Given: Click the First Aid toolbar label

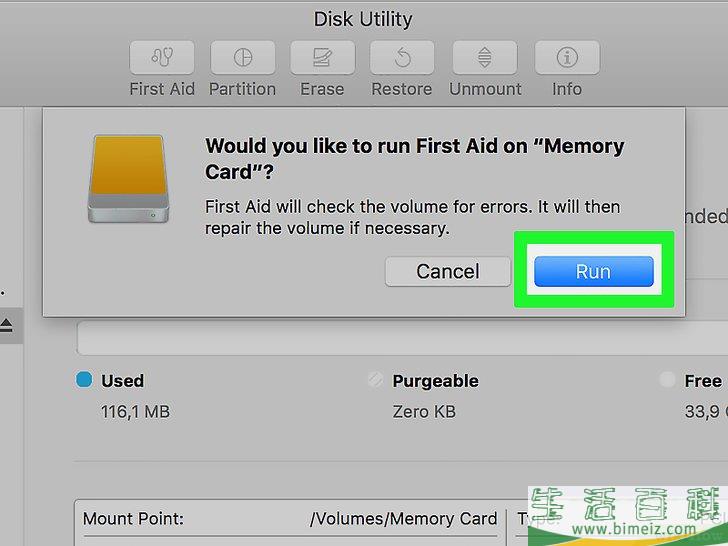Looking at the screenshot, I should (162, 89).
